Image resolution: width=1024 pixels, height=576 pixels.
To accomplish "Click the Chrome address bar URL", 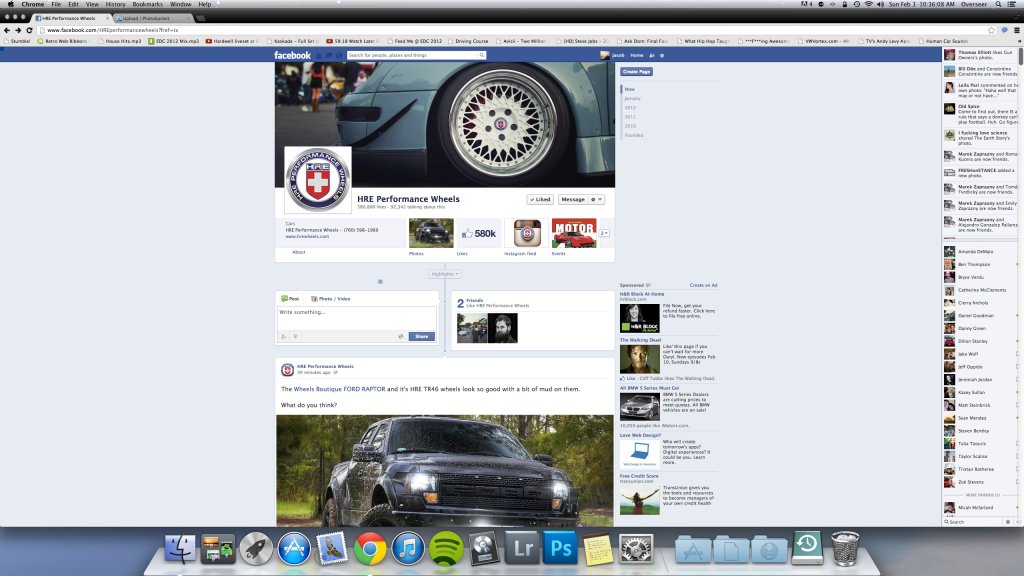I will (112, 30).
